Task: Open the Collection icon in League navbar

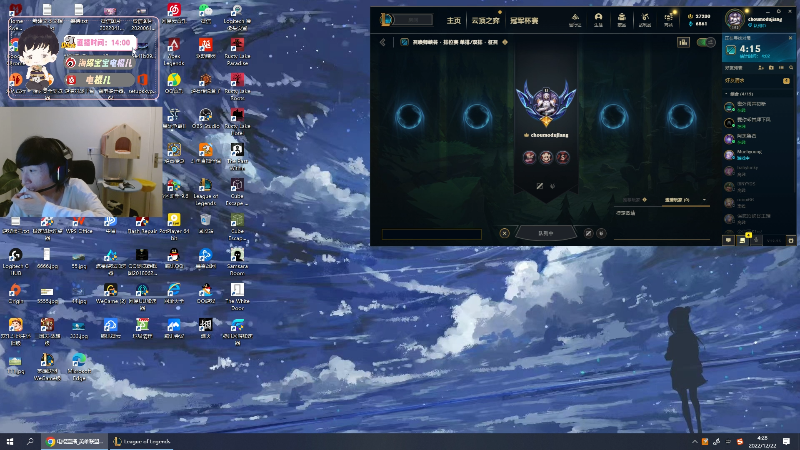Action: 575,20
